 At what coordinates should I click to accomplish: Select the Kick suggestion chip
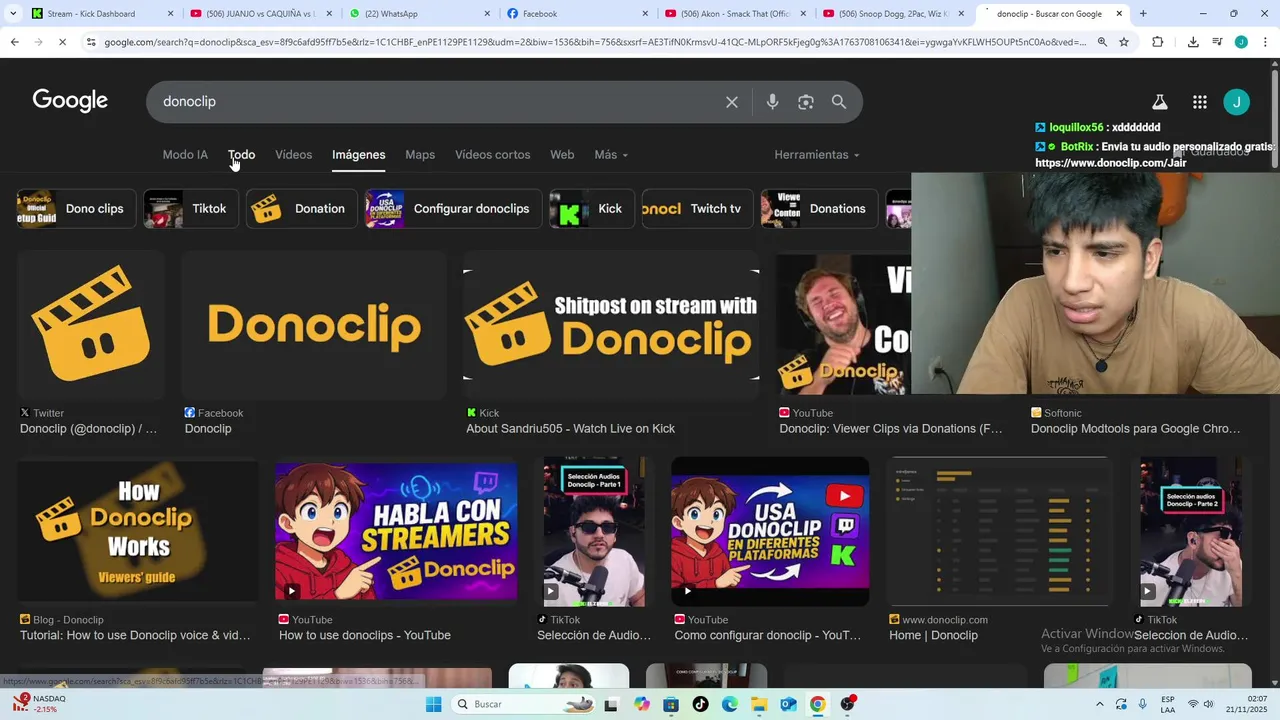pyautogui.click(x=592, y=209)
